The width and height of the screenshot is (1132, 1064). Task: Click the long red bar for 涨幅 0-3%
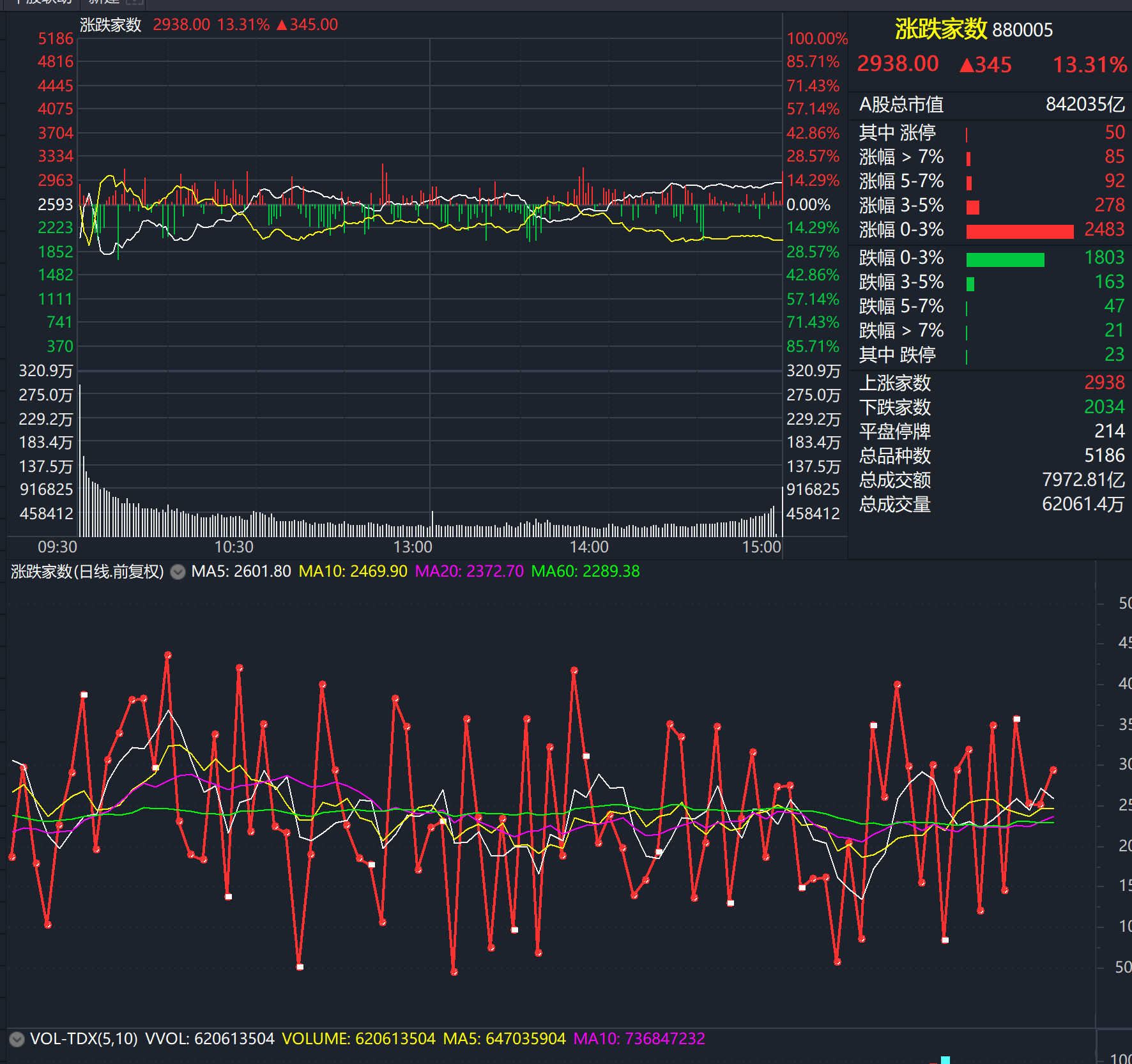1020,231
